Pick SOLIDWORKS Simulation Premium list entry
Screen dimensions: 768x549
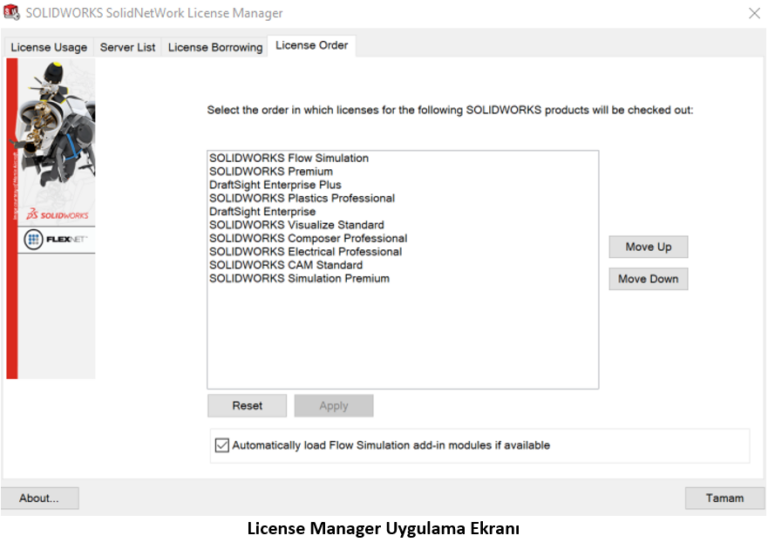(299, 279)
